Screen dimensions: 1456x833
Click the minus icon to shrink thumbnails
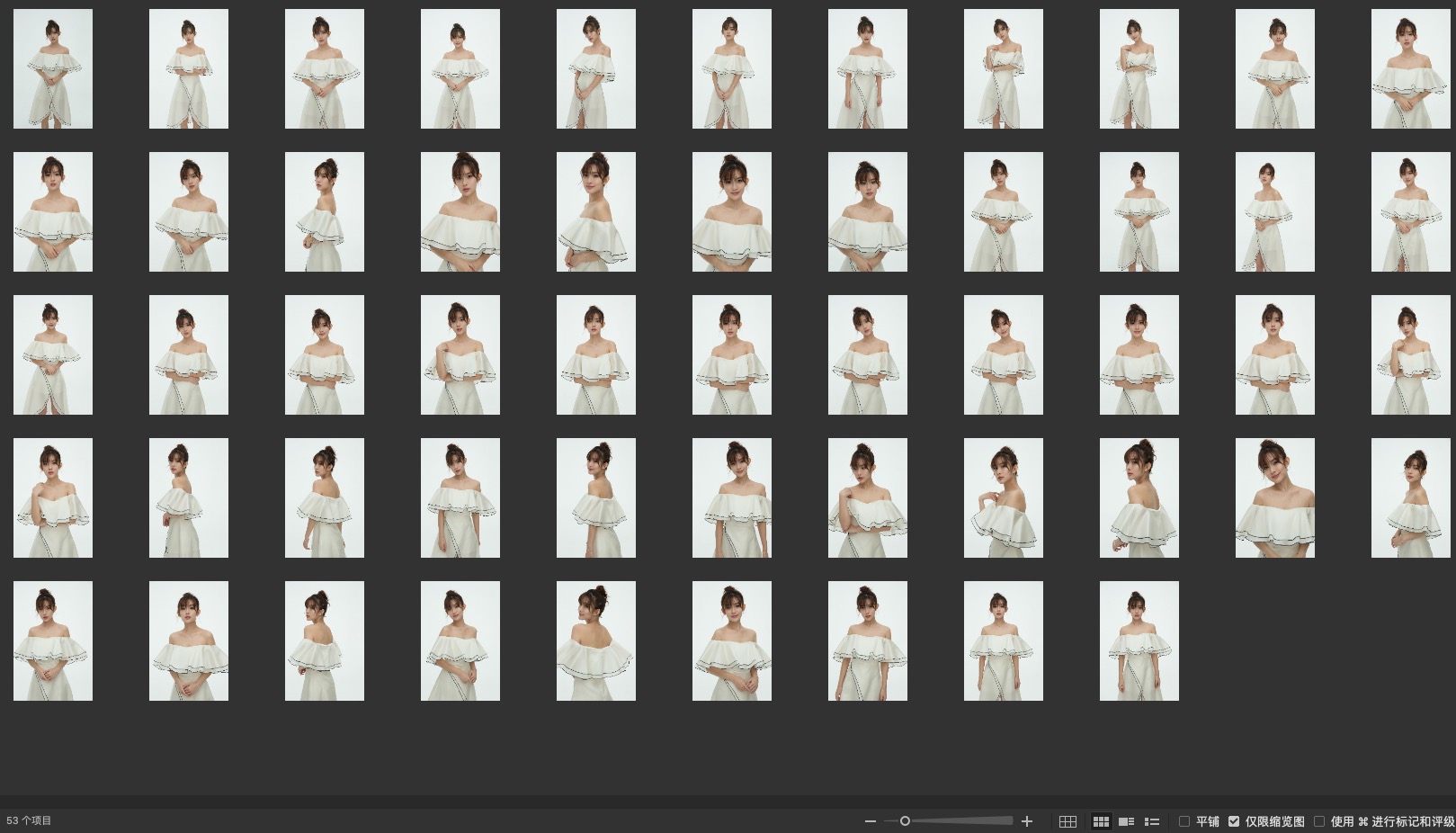pyautogui.click(x=870, y=821)
